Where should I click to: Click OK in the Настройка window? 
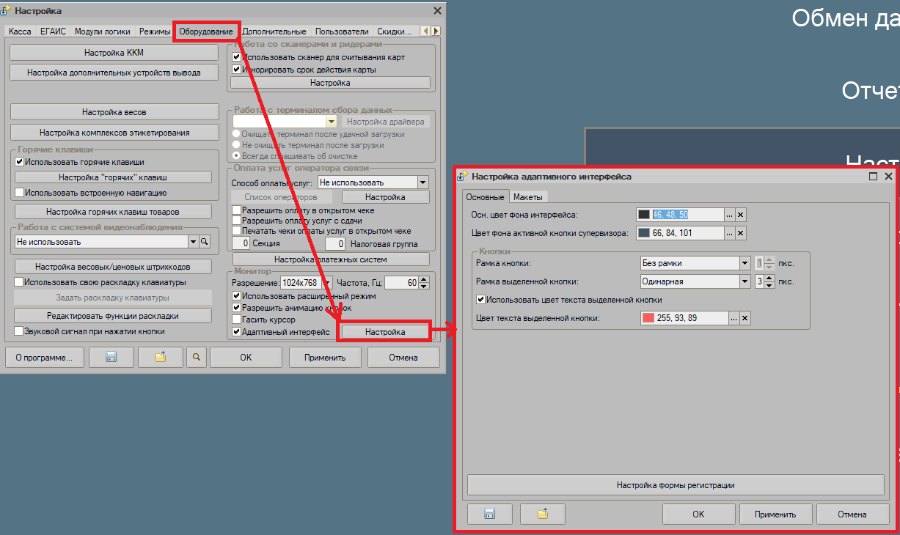(246, 357)
